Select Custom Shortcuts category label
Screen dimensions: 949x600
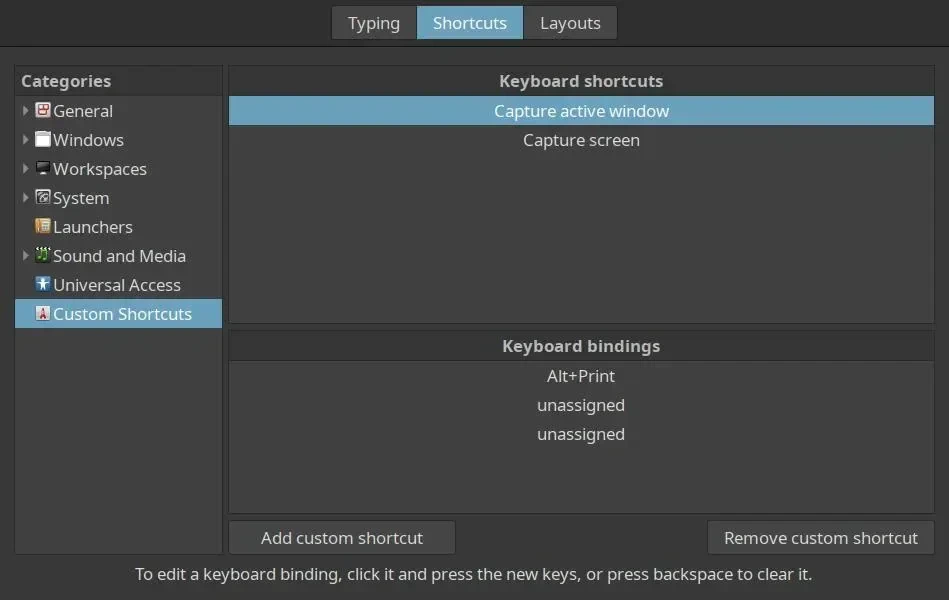pyautogui.click(x=122, y=314)
